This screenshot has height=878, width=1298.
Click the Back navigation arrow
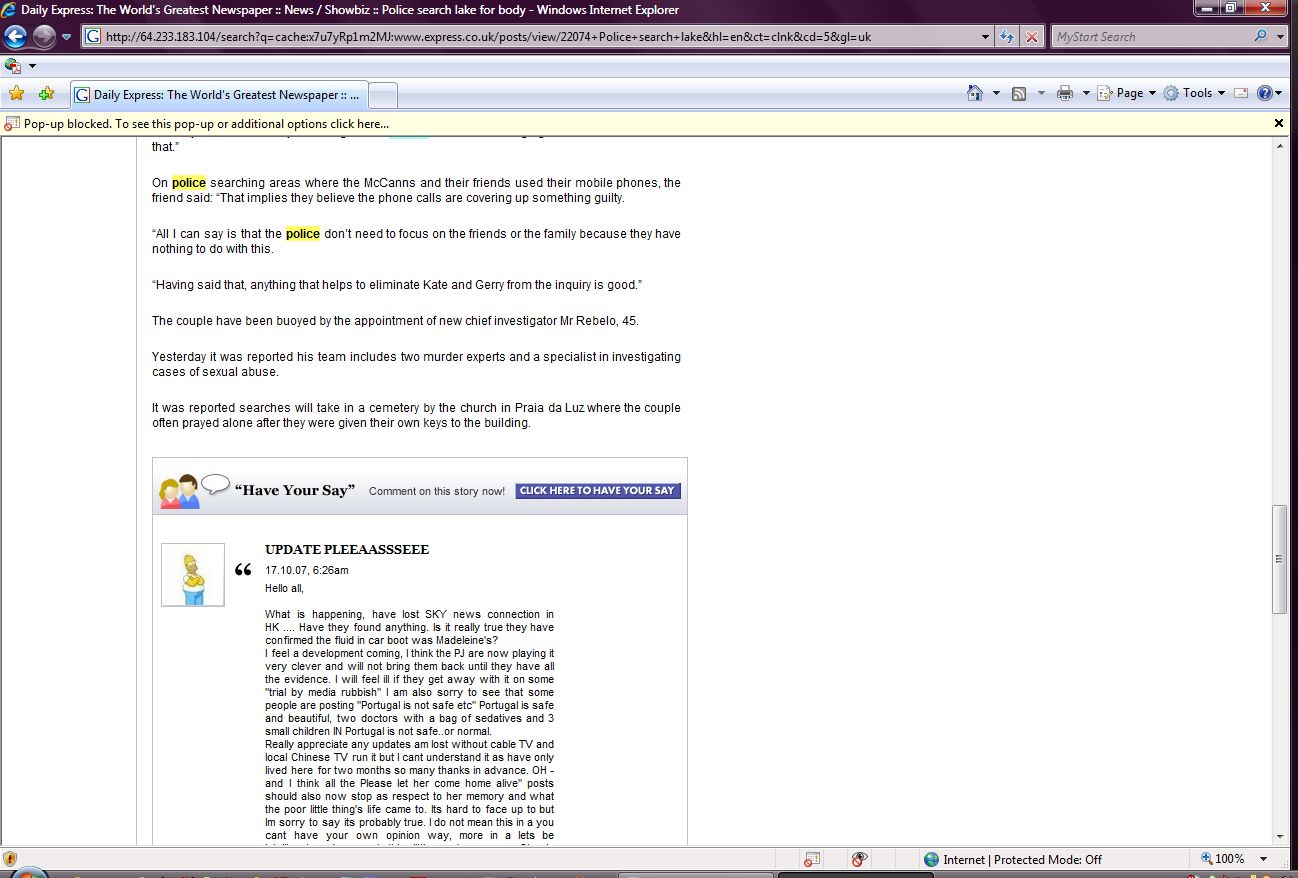[16, 37]
